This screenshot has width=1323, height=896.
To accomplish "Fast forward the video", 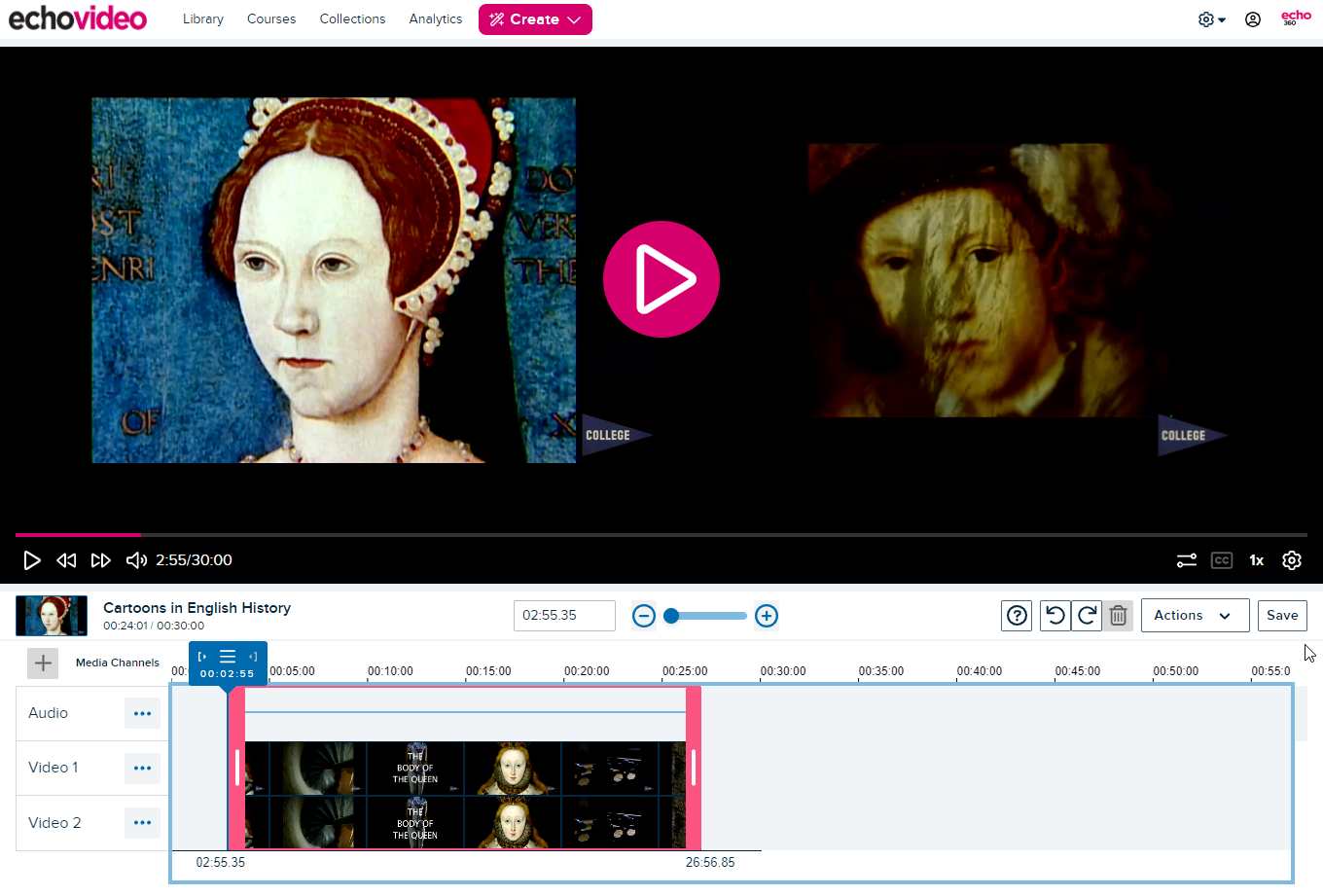I will [x=101, y=560].
